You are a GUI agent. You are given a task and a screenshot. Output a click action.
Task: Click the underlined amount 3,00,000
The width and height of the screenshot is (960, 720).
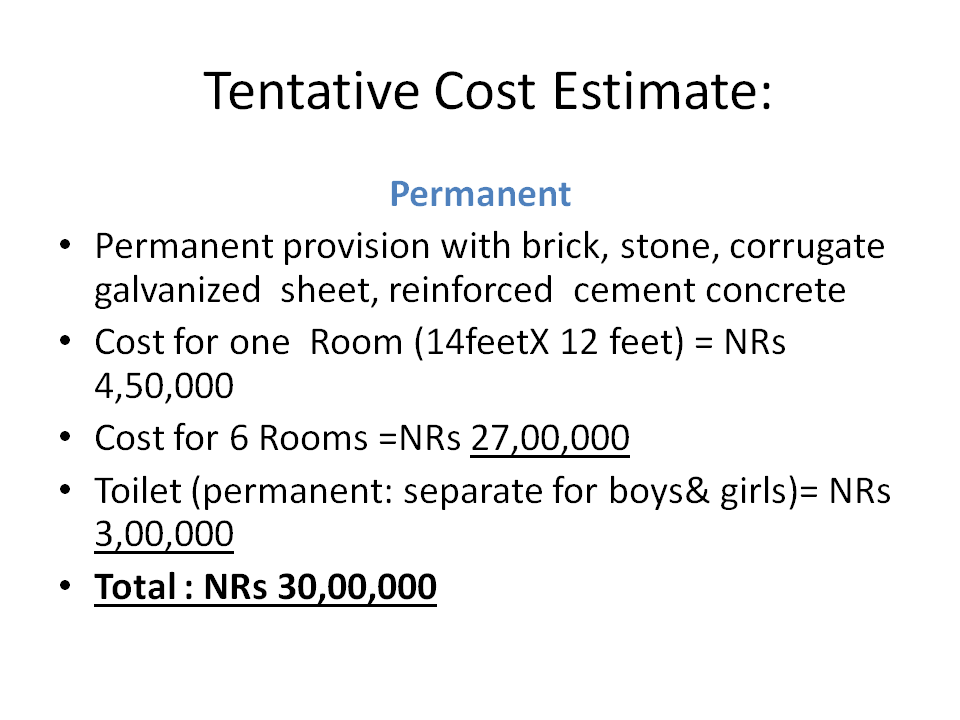click(x=164, y=534)
